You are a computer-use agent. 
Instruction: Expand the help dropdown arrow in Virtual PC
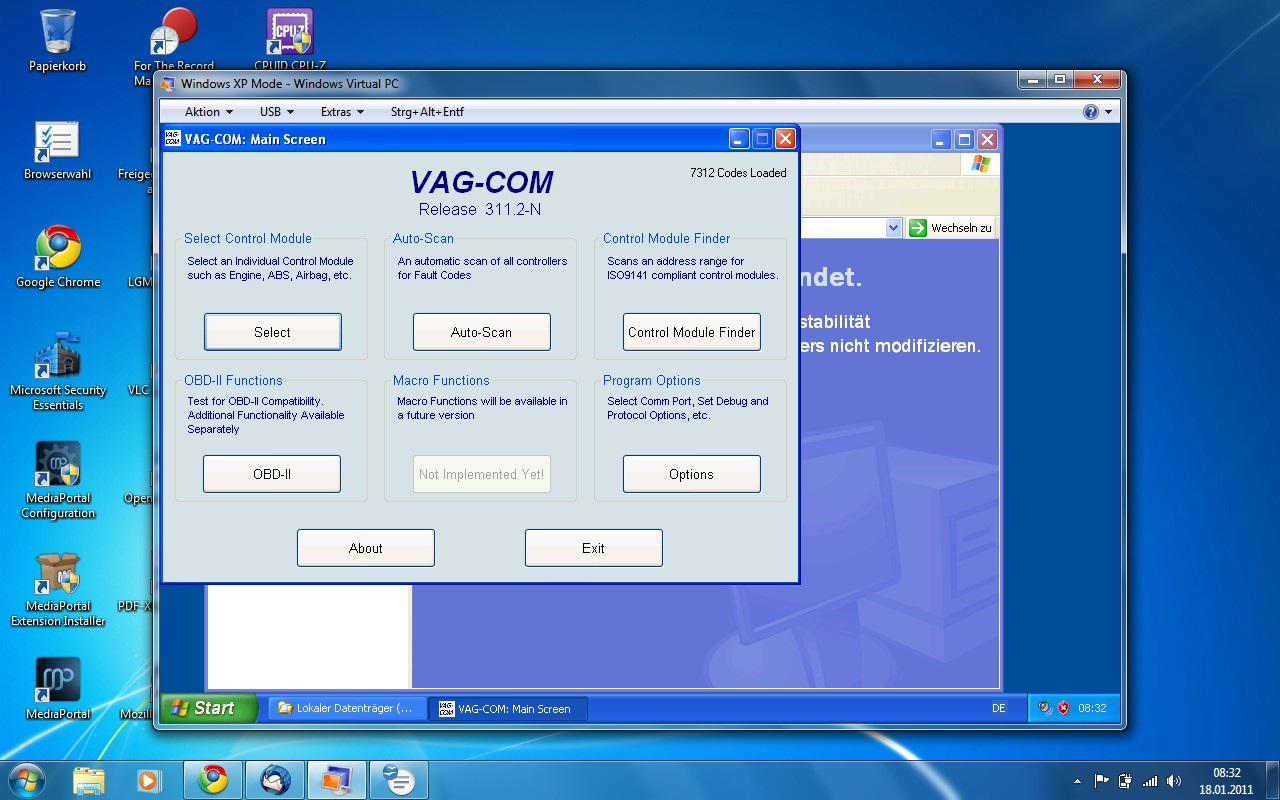tap(1109, 113)
